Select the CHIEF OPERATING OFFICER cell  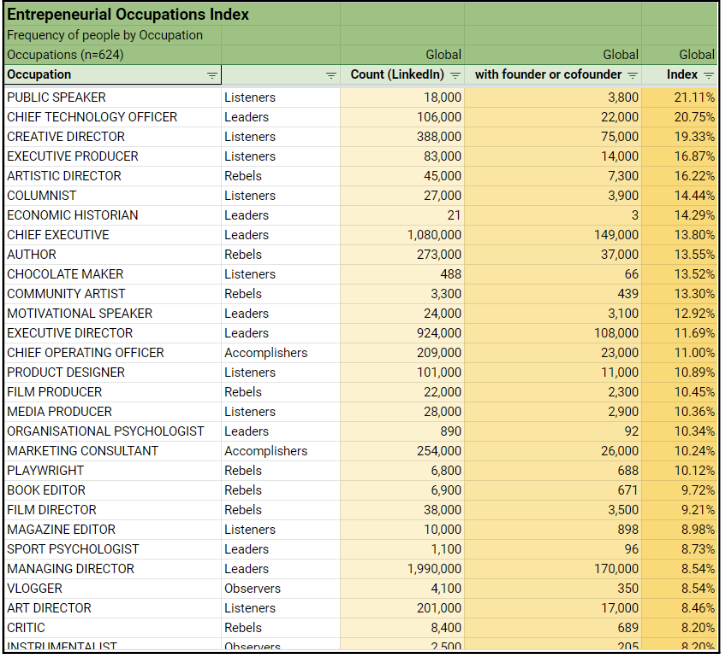(x=113, y=353)
